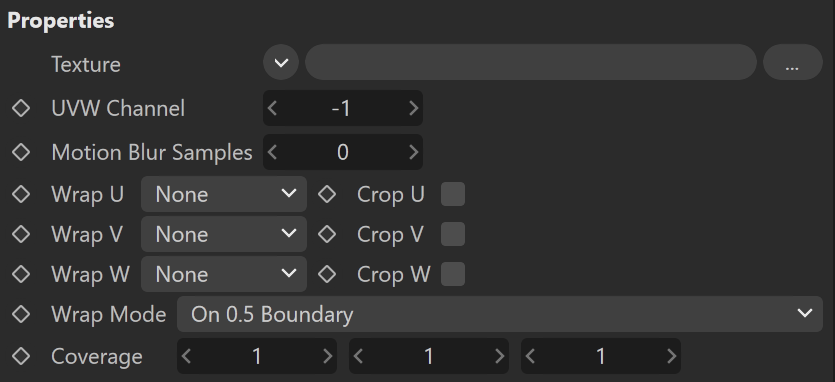Click the Texture browse ellipsis button
The width and height of the screenshot is (835, 382).
(792, 62)
